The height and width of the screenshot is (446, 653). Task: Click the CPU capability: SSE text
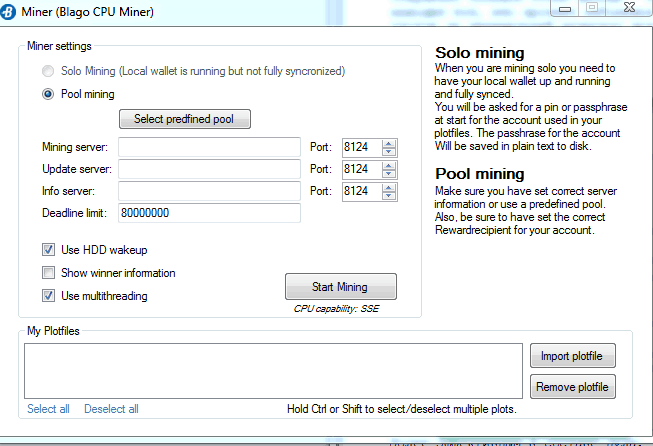coord(336,309)
